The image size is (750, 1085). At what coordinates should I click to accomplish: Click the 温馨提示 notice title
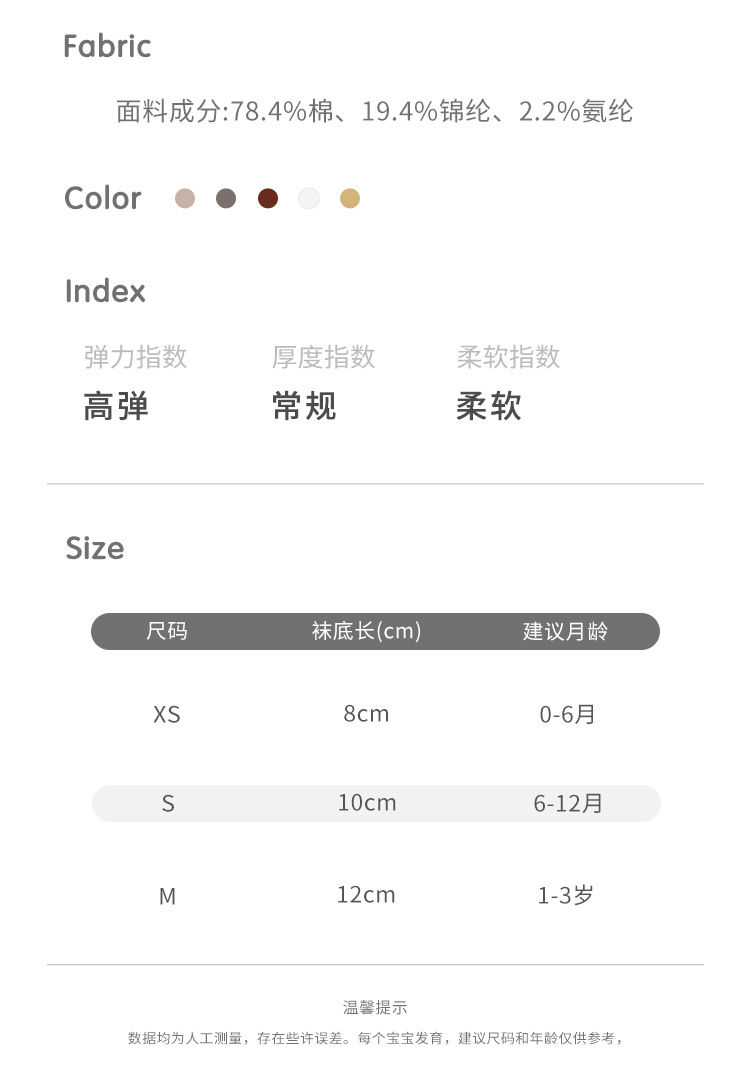pyautogui.click(x=375, y=1007)
